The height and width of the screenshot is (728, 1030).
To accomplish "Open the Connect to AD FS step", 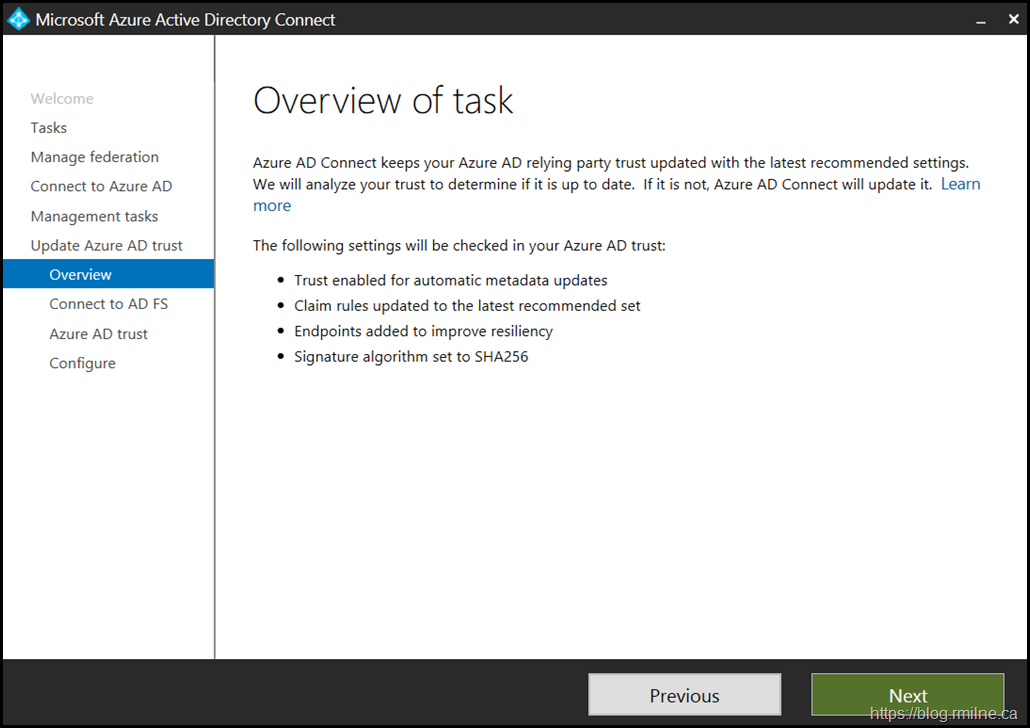I will click(x=108, y=304).
